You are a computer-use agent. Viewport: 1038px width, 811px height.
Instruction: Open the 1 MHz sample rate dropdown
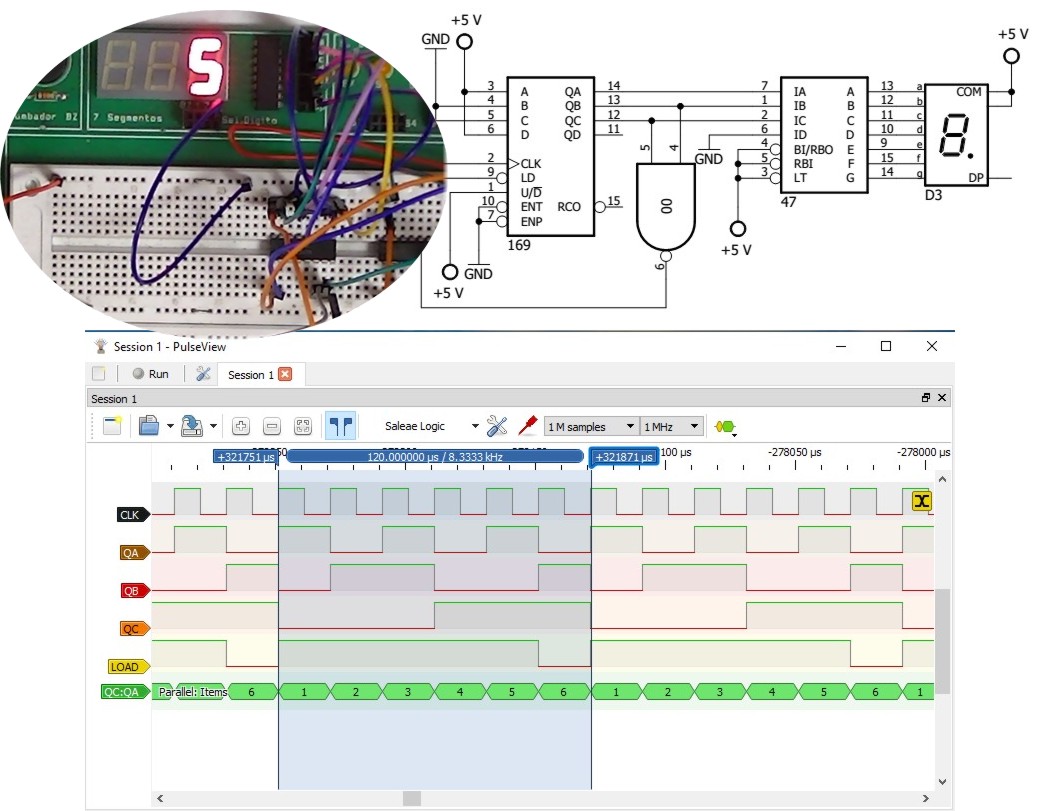point(672,427)
